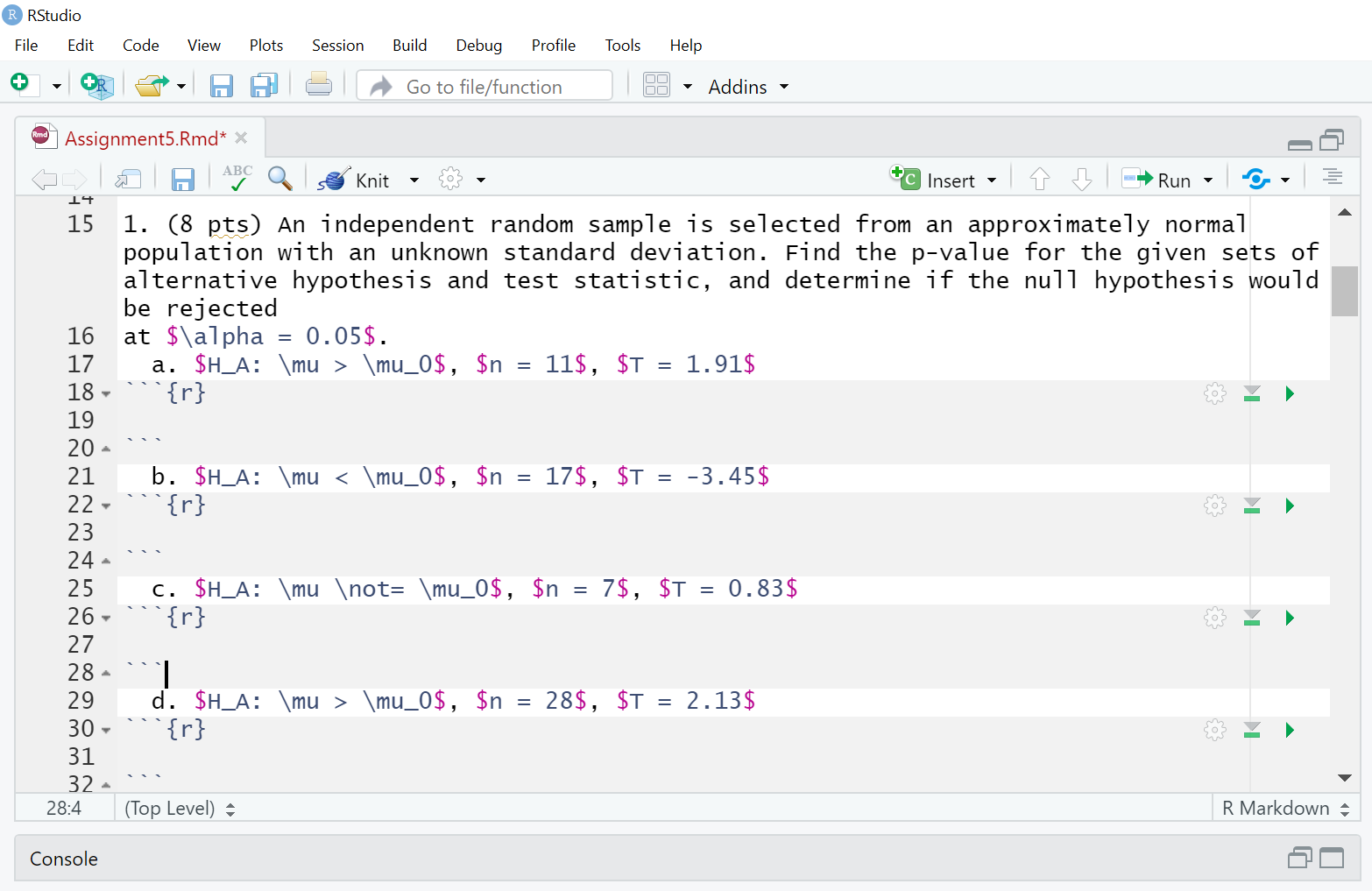Viewport: 1372px width, 891px height.
Task: Open the Build menu
Action: pyautogui.click(x=410, y=46)
